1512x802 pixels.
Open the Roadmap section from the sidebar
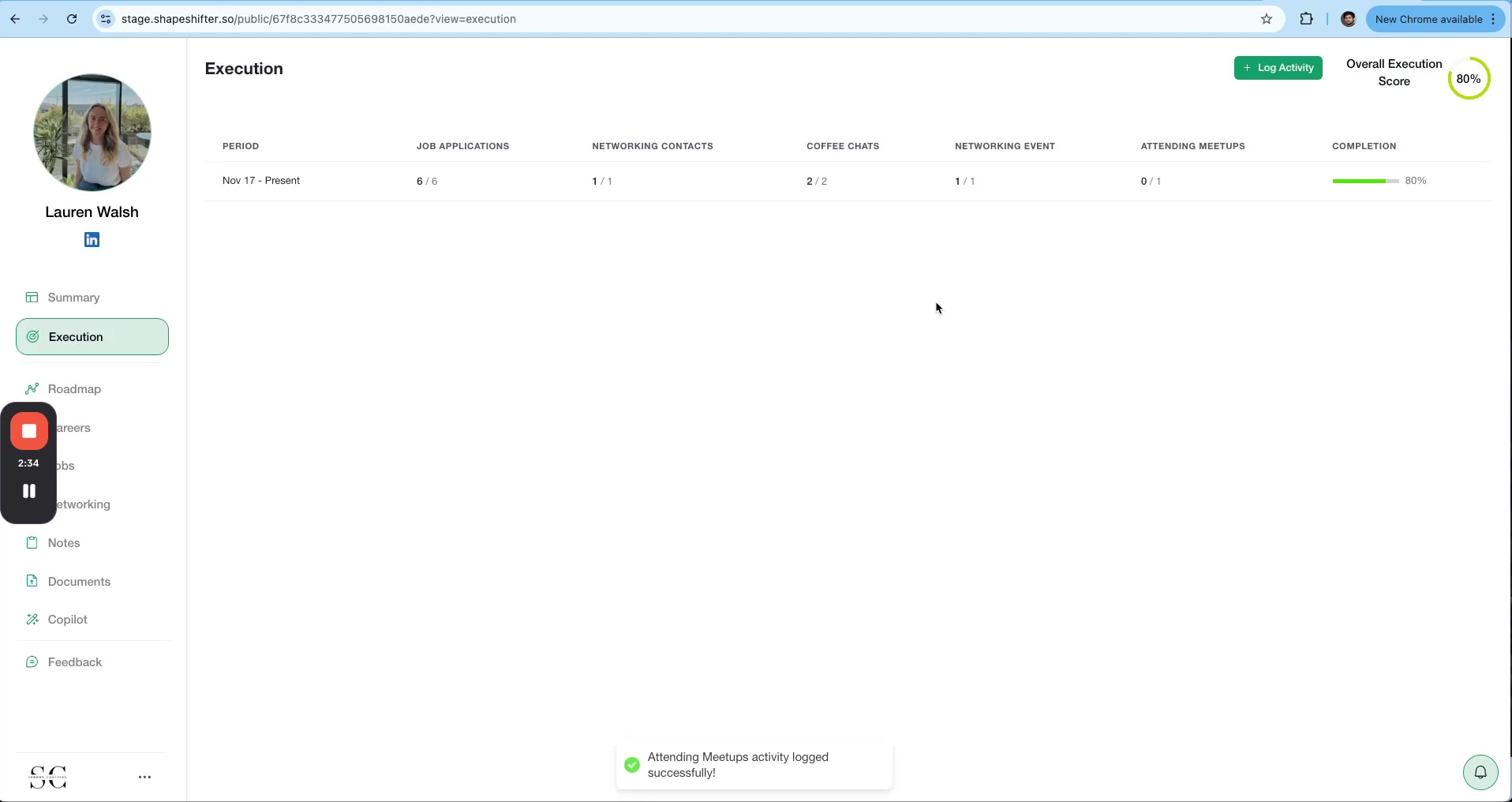tap(32, 388)
